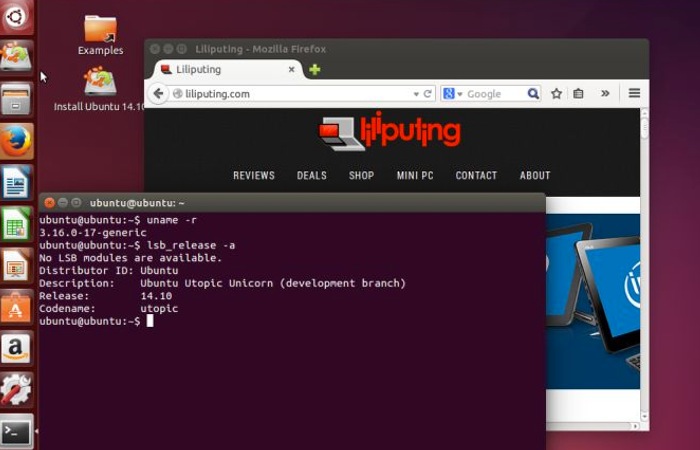Select the Terminal launcher icon
The image size is (700, 450).
point(17,431)
